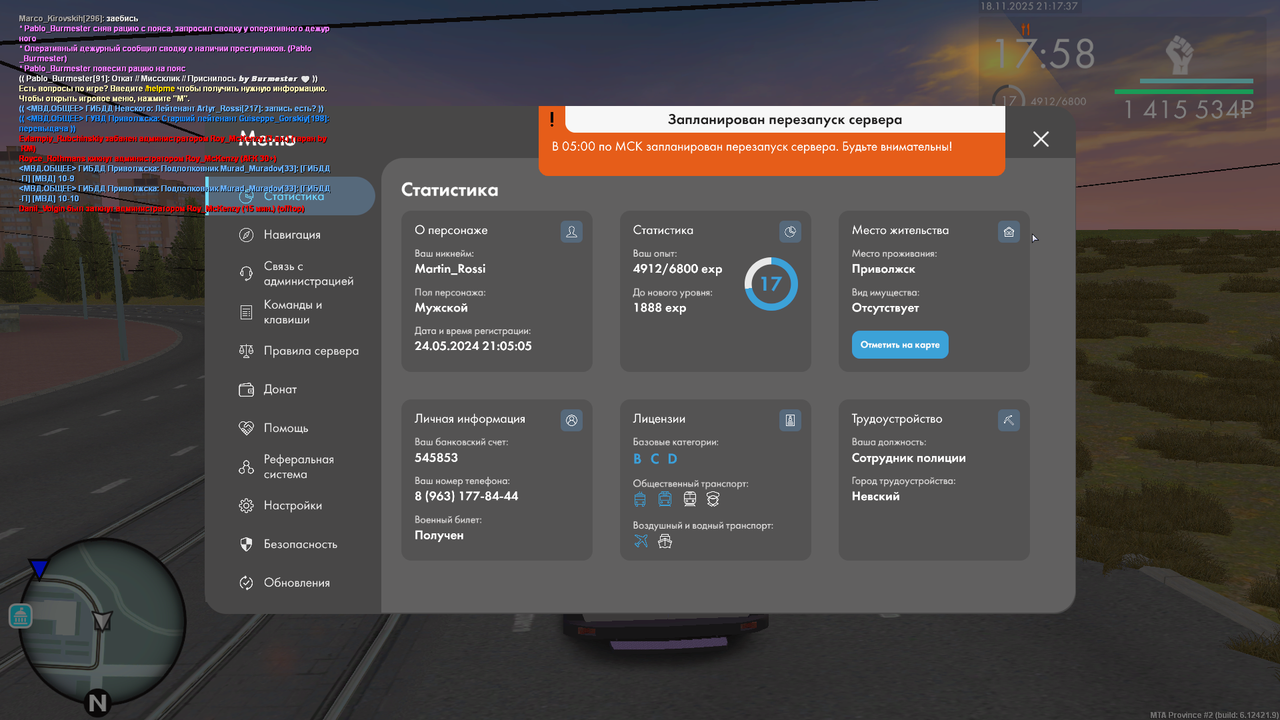Click the second public transport license icon
The height and width of the screenshot is (720, 1280).
tap(665, 499)
